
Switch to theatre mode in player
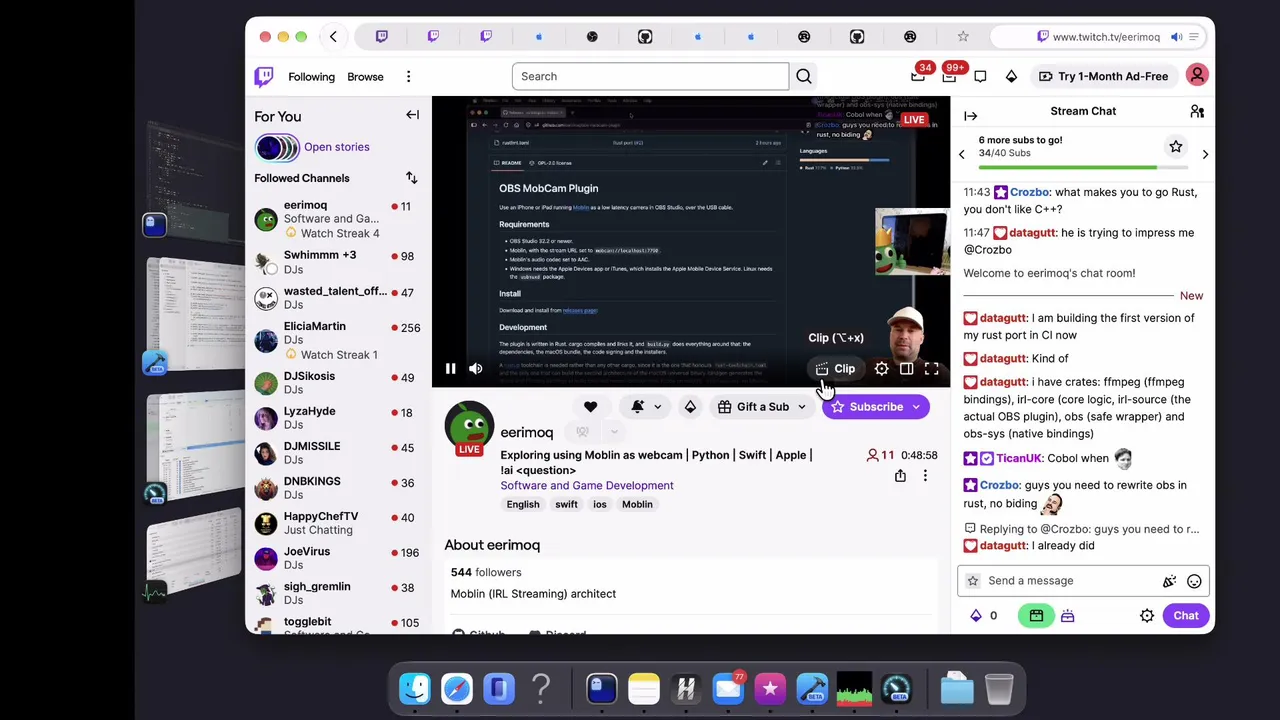click(906, 369)
